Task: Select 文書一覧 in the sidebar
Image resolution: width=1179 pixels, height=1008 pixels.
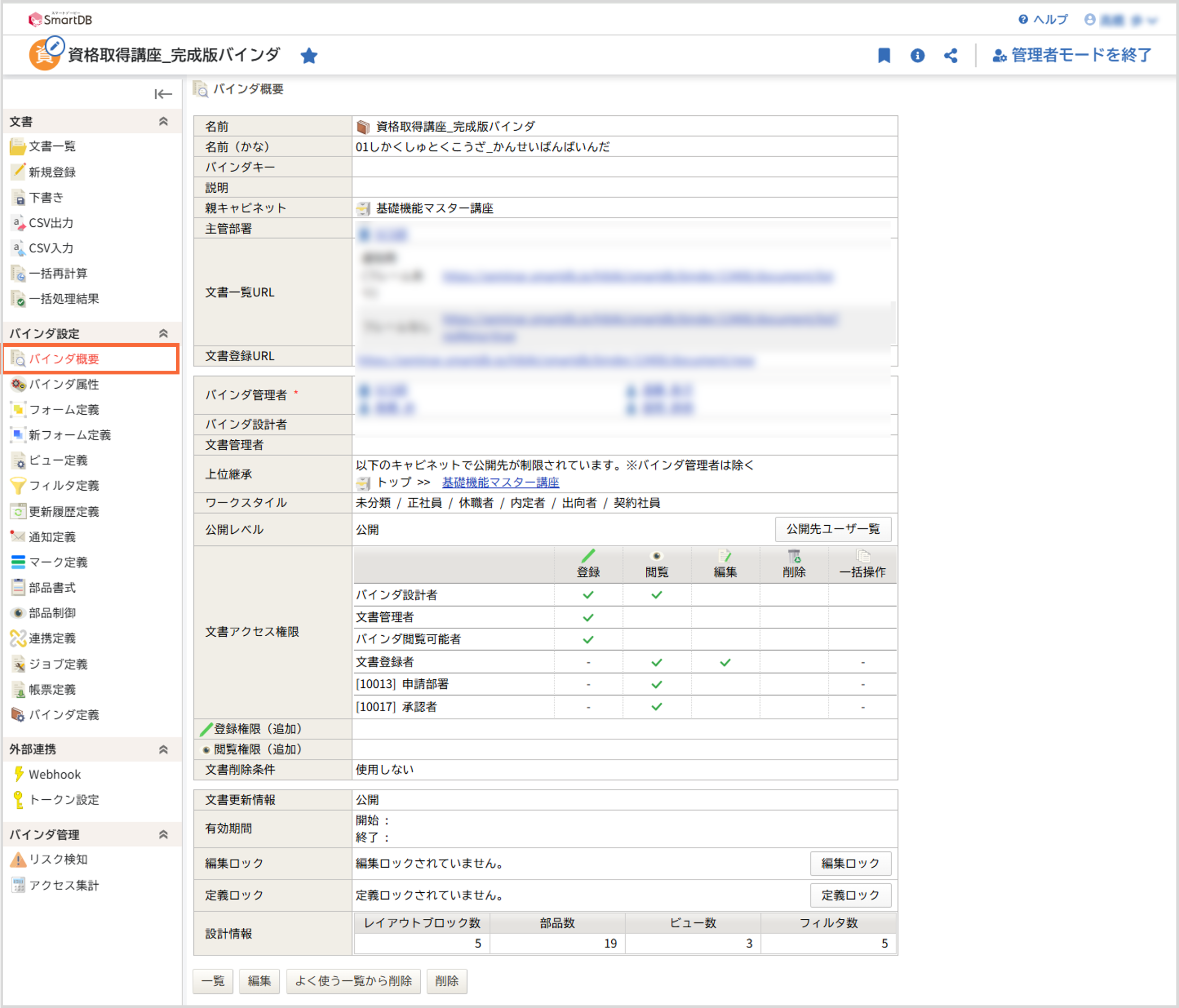Action: point(52,146)
